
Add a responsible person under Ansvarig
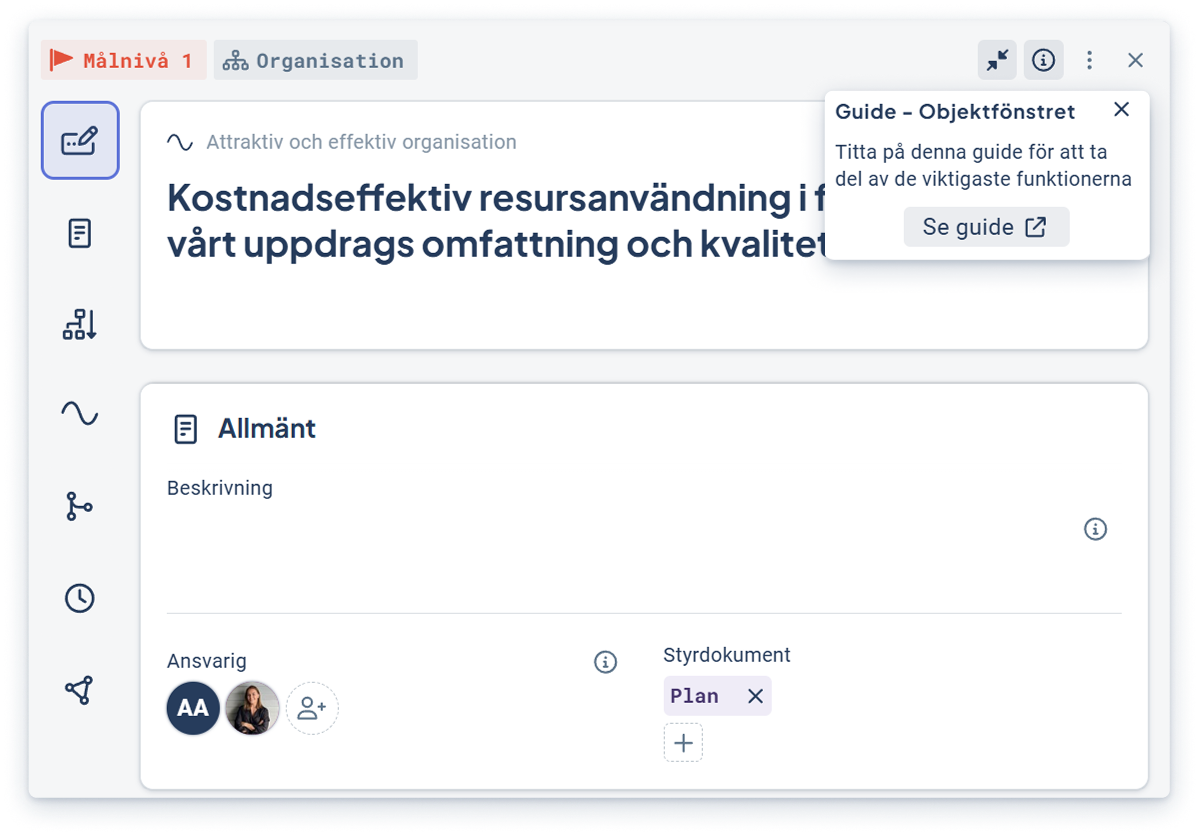click(x=312, y=709)
